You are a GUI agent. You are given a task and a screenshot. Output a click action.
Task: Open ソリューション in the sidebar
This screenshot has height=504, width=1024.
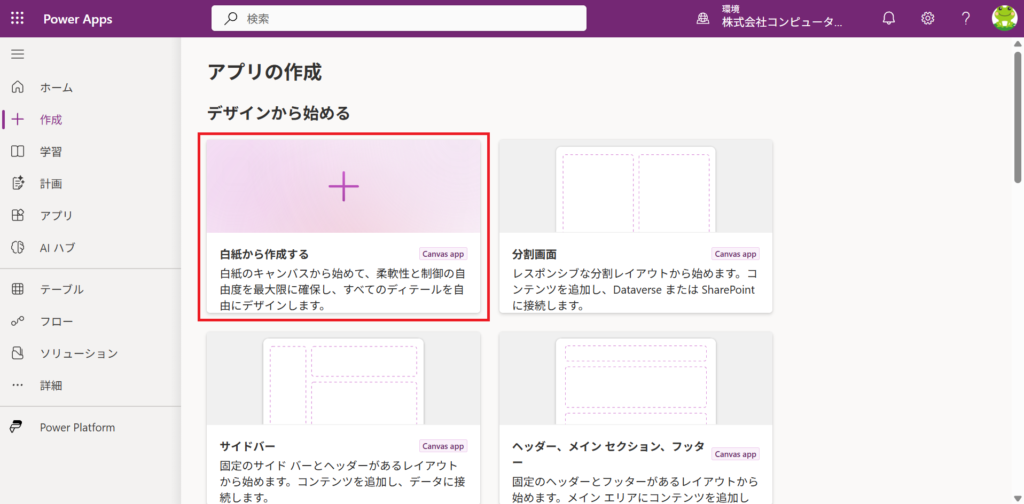(x=78, y=353)
